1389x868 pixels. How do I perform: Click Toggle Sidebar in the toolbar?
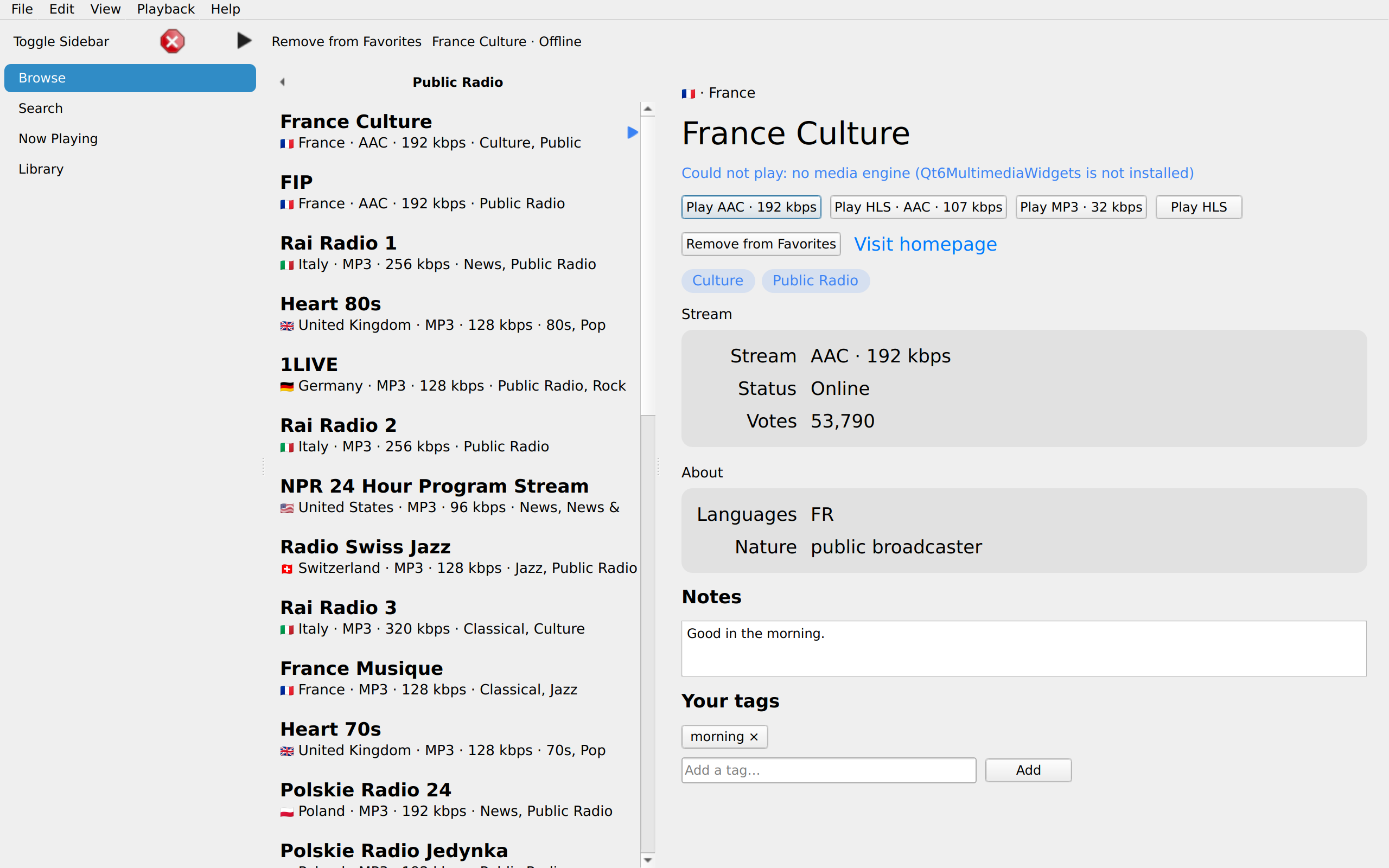(x=61, y=41)
